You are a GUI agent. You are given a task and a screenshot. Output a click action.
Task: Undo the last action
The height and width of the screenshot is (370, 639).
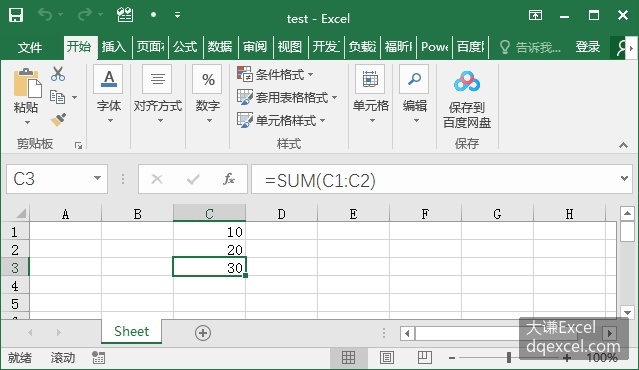coord(45,15)
